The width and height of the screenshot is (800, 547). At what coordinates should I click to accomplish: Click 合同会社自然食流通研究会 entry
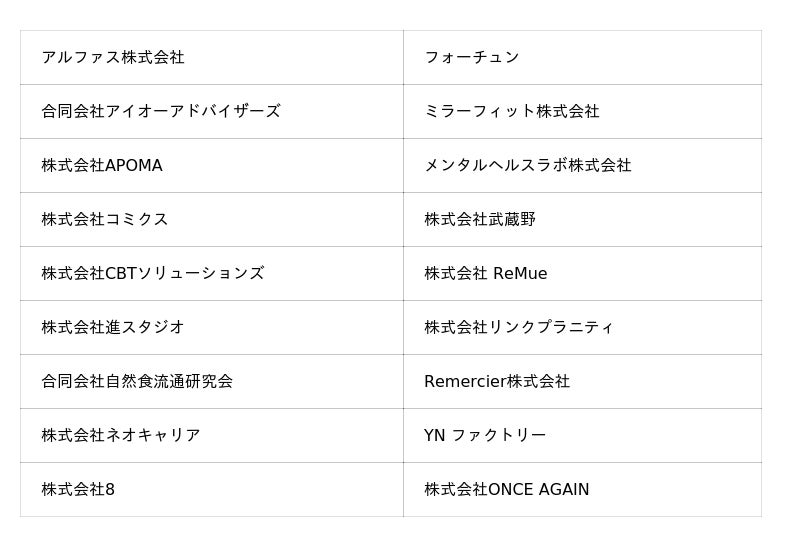click(137, 382)
